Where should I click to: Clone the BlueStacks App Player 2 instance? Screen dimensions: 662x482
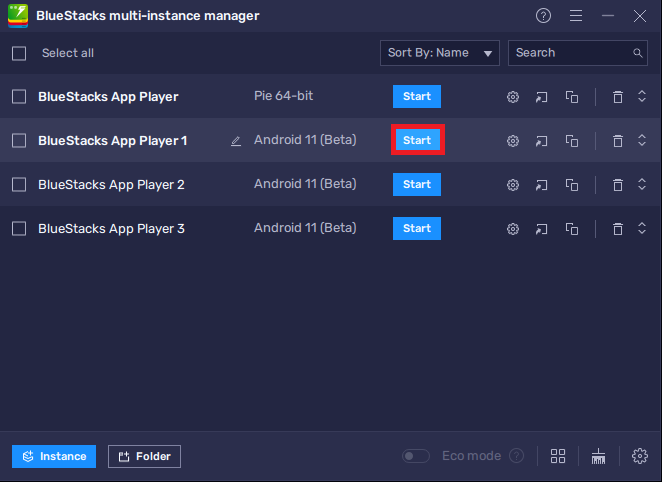[572, 185]
